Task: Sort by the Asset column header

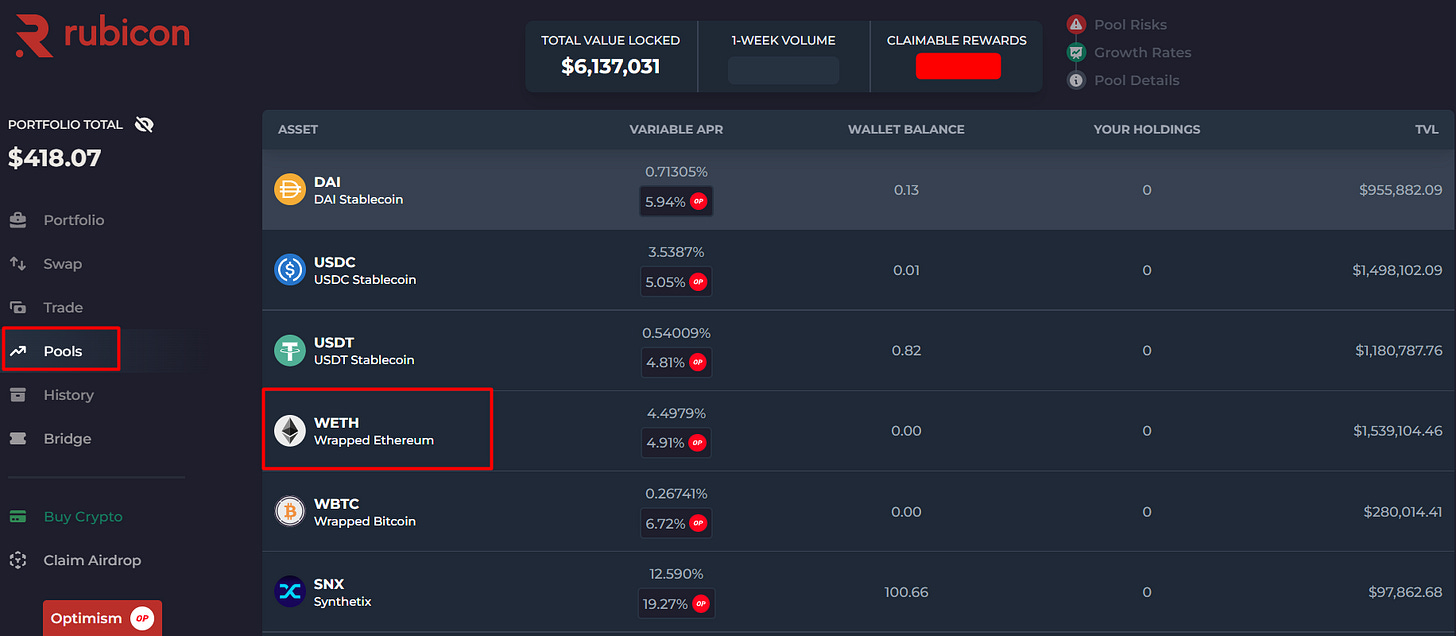Action: point(298,130)
